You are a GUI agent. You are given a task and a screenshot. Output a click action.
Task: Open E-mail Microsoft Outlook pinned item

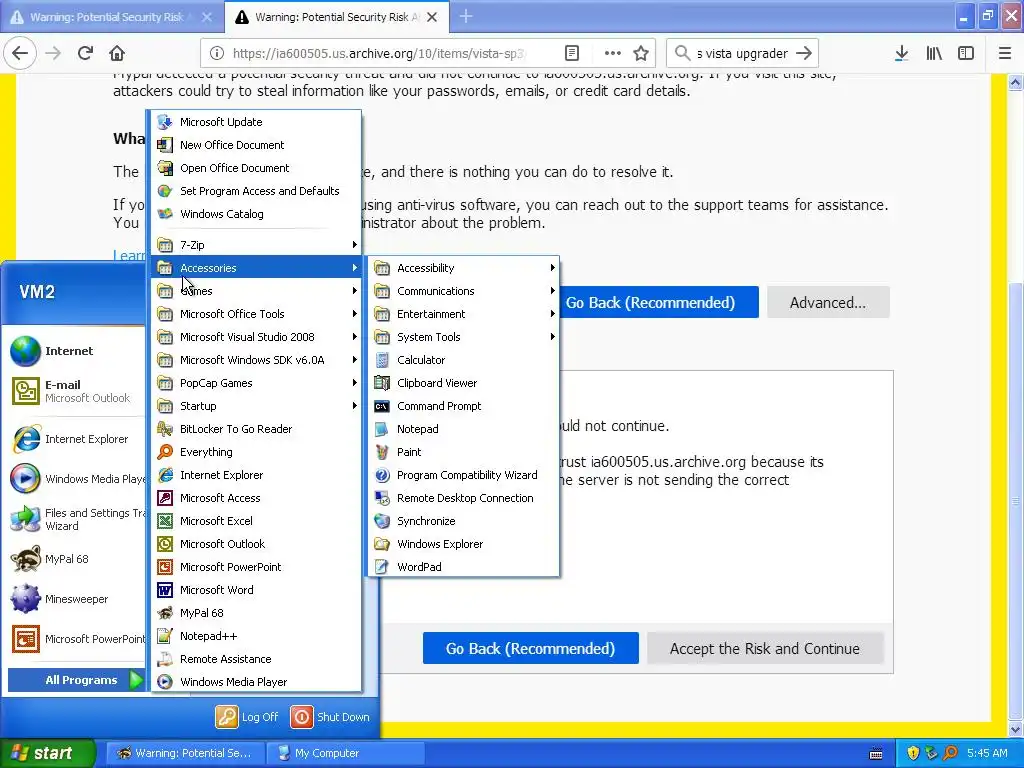click(x=75, y=391)
